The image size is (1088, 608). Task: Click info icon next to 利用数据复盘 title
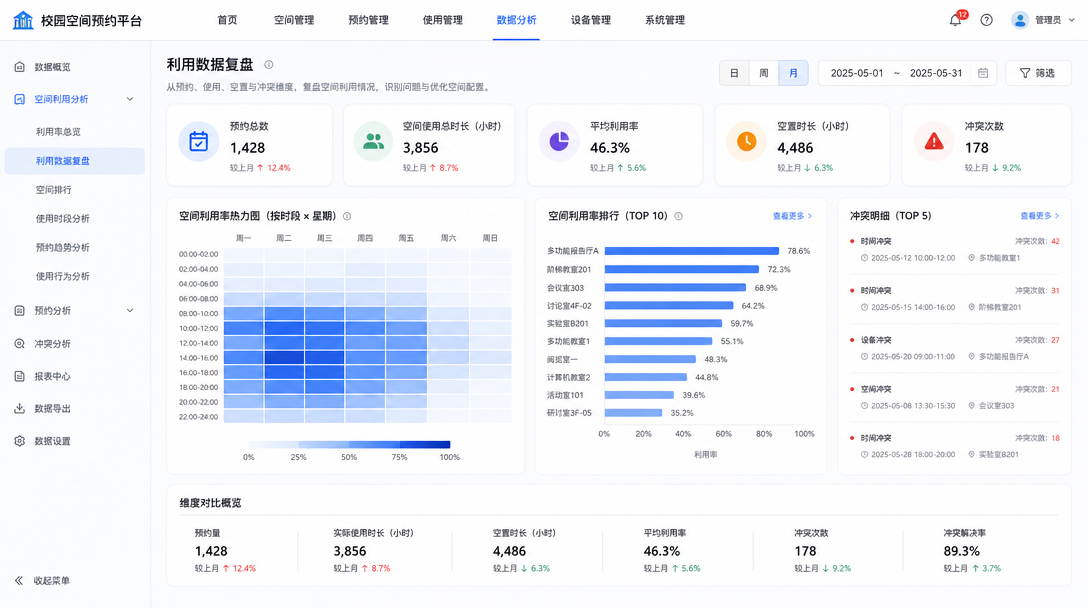pyautogui.click(x=269, y=65)
